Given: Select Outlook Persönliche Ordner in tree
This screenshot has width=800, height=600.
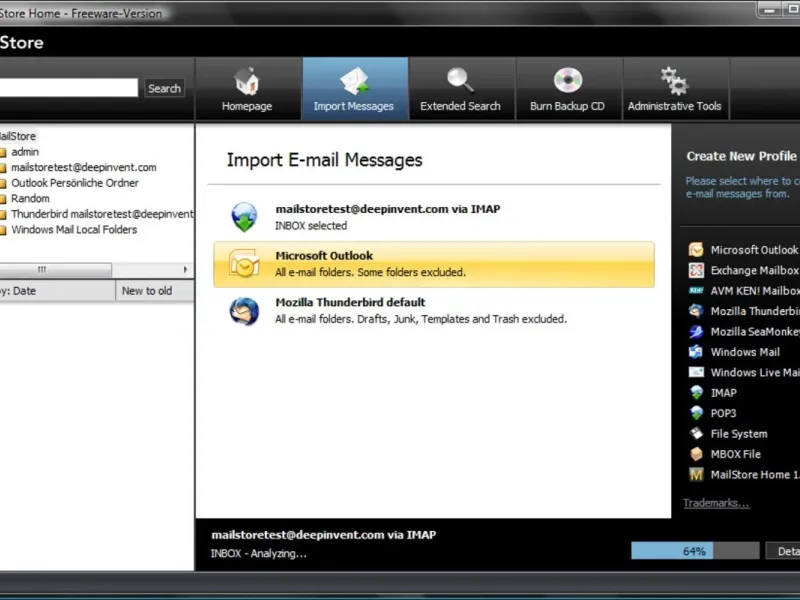Looking at the screenshot, I should 75,183.
